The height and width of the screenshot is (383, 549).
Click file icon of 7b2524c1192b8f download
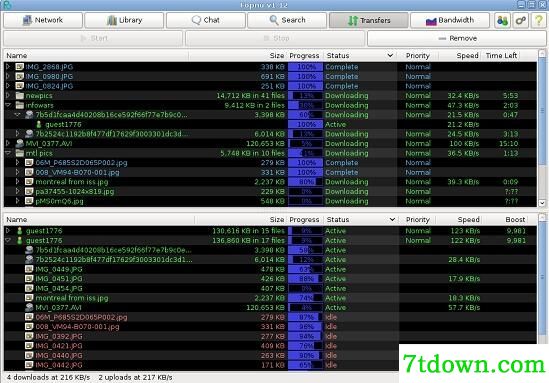pyautogui.click(x=29, y=134)
